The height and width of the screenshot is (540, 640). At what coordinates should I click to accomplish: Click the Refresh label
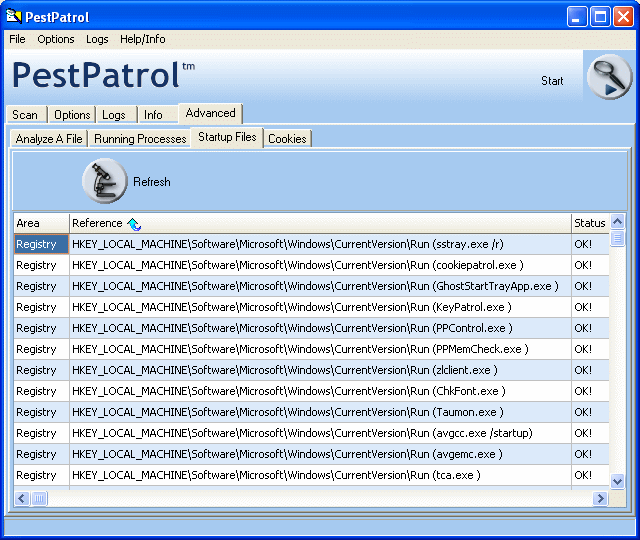click(152, 182)
